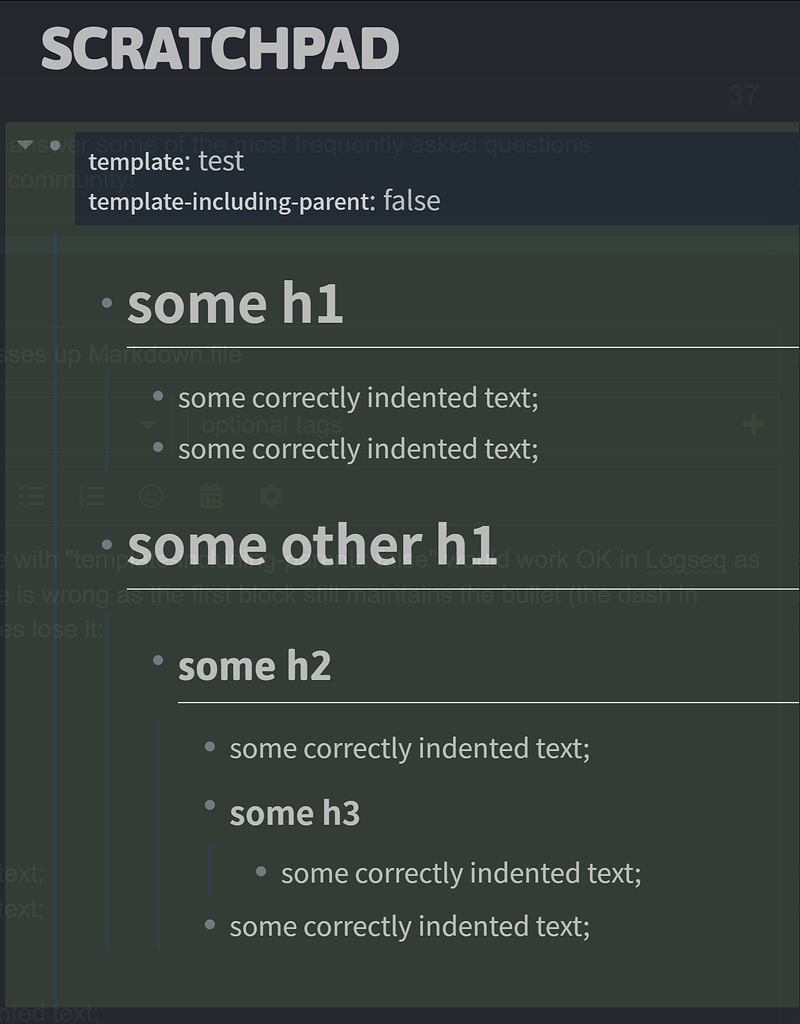This screenshot has width=800, height=1024.
Task: Click the bullet of first correctly indented text
Action: click(157, 397)
